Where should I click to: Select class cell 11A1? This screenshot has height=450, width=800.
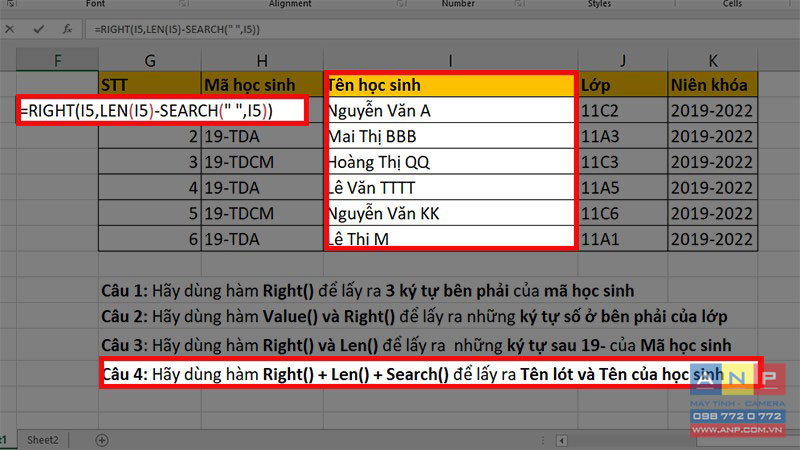tap(622, 238)
